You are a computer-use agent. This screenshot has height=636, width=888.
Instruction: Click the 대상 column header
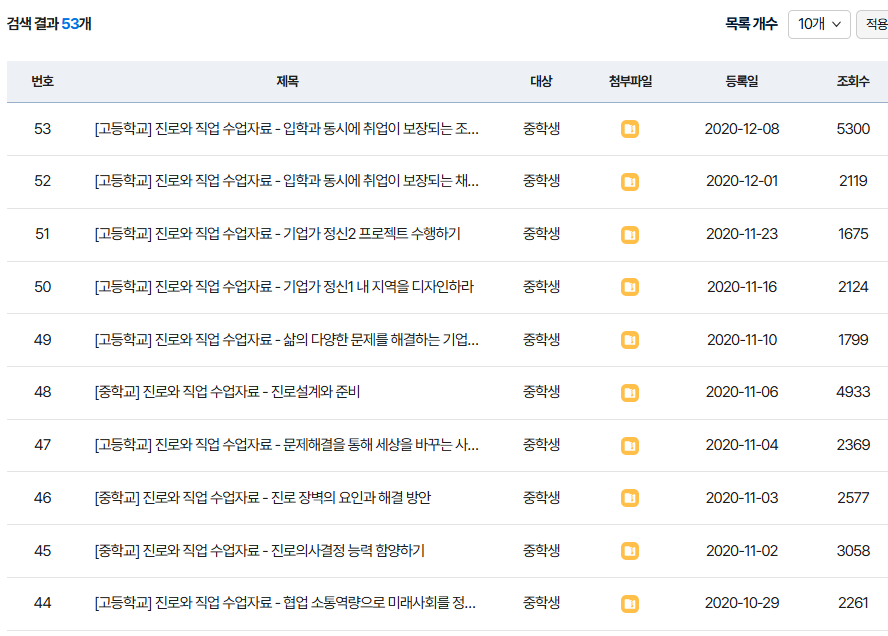coord(541,81)
